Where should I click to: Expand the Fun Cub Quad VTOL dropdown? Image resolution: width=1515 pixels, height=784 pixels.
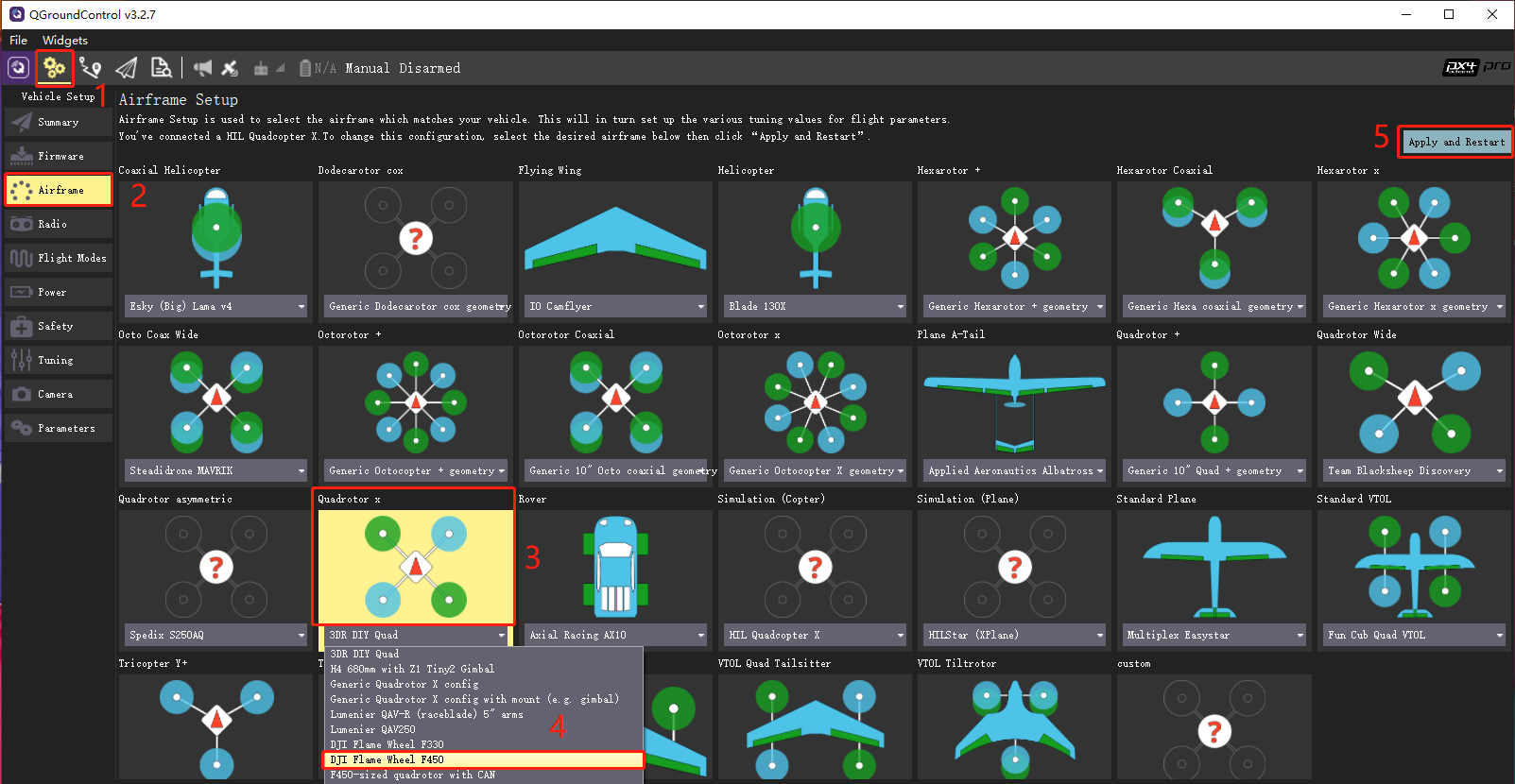point(1415,635)
